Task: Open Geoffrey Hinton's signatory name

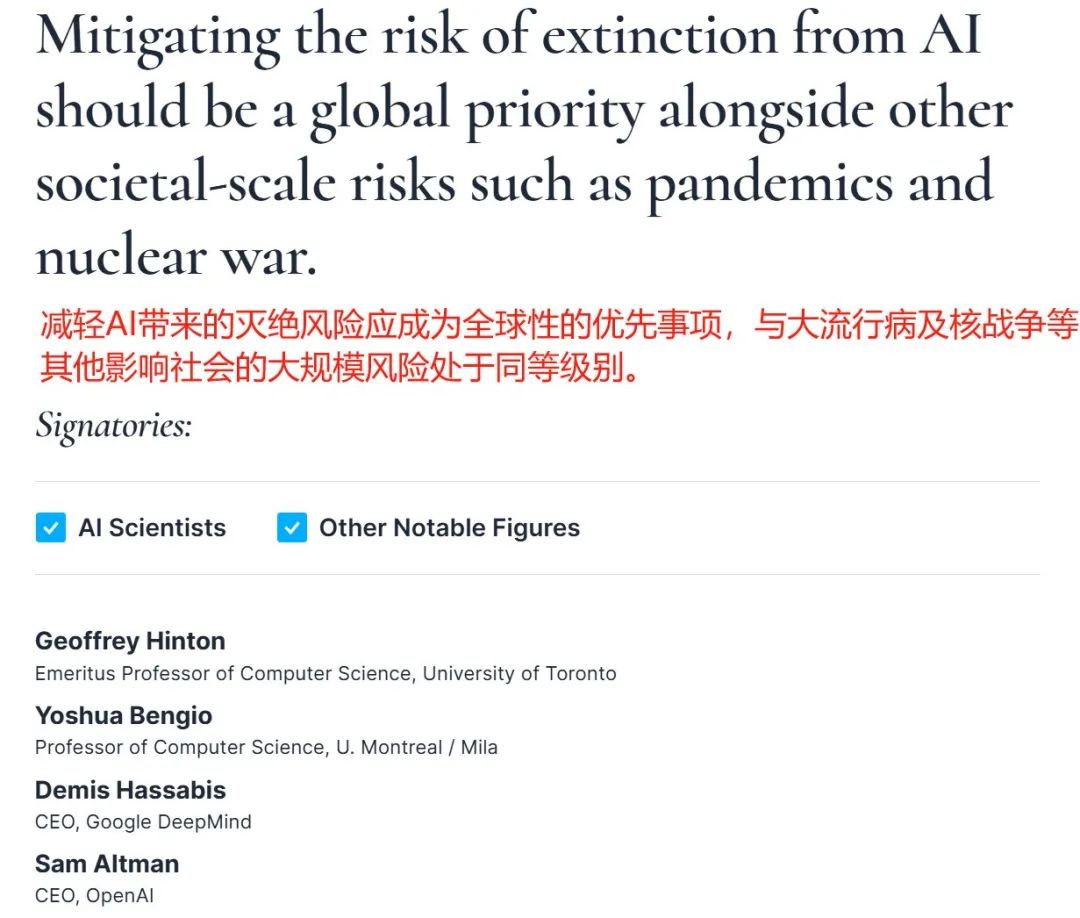Action: [130, 641]
